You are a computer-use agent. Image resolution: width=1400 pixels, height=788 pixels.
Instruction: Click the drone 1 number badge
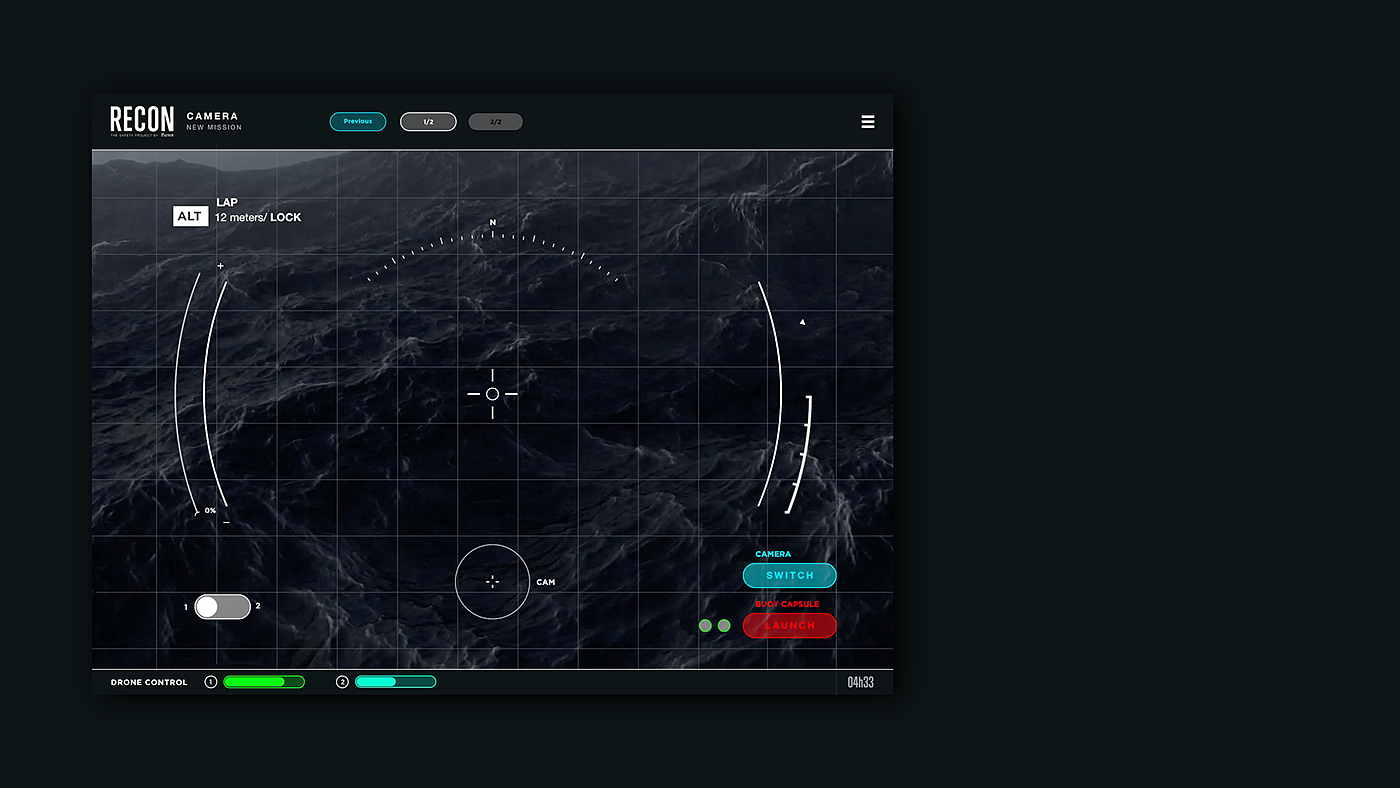click(211, 682)
